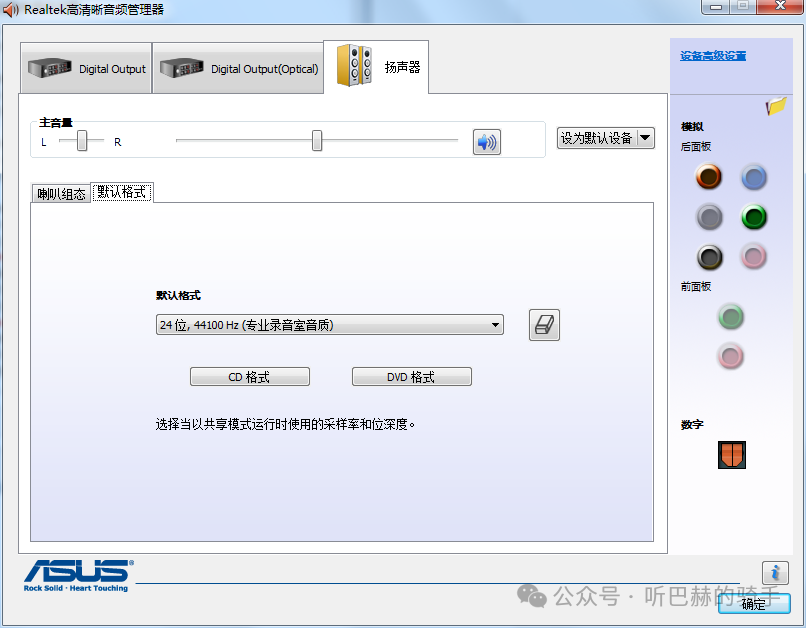
Task: Select the orange rear panel jack
Action: pyautogui.click(x=708, y=176)
